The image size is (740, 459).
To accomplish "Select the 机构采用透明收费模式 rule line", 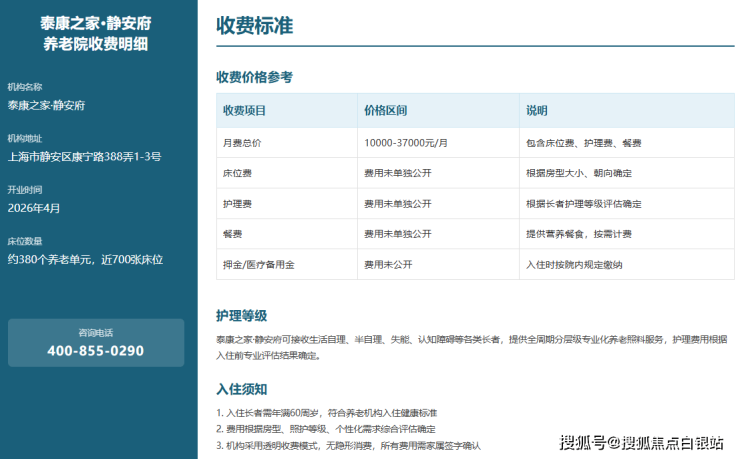I will pyautogui.click(x=348, y=445).
